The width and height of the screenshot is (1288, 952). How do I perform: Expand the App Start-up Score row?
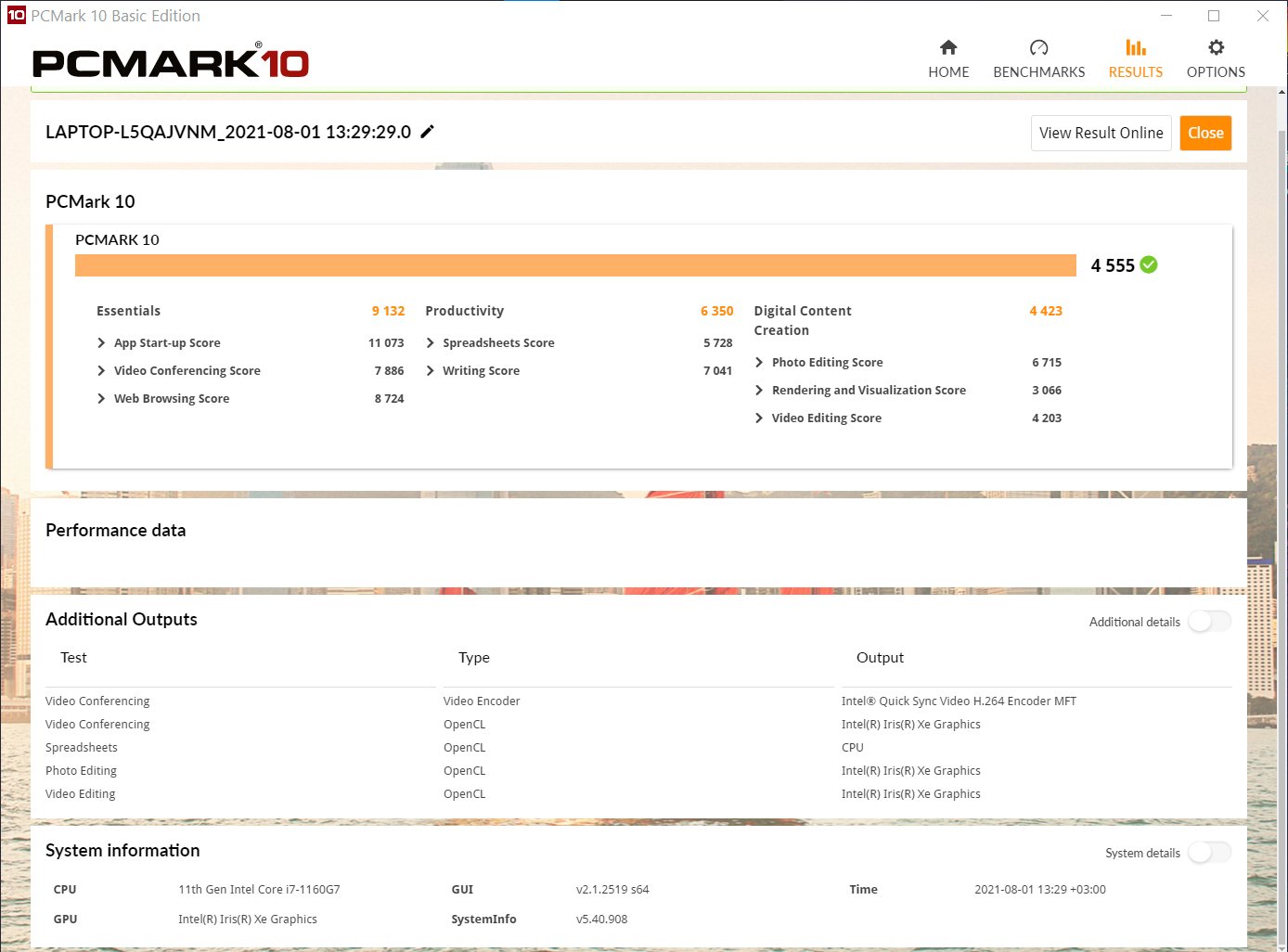coord(101,343)
